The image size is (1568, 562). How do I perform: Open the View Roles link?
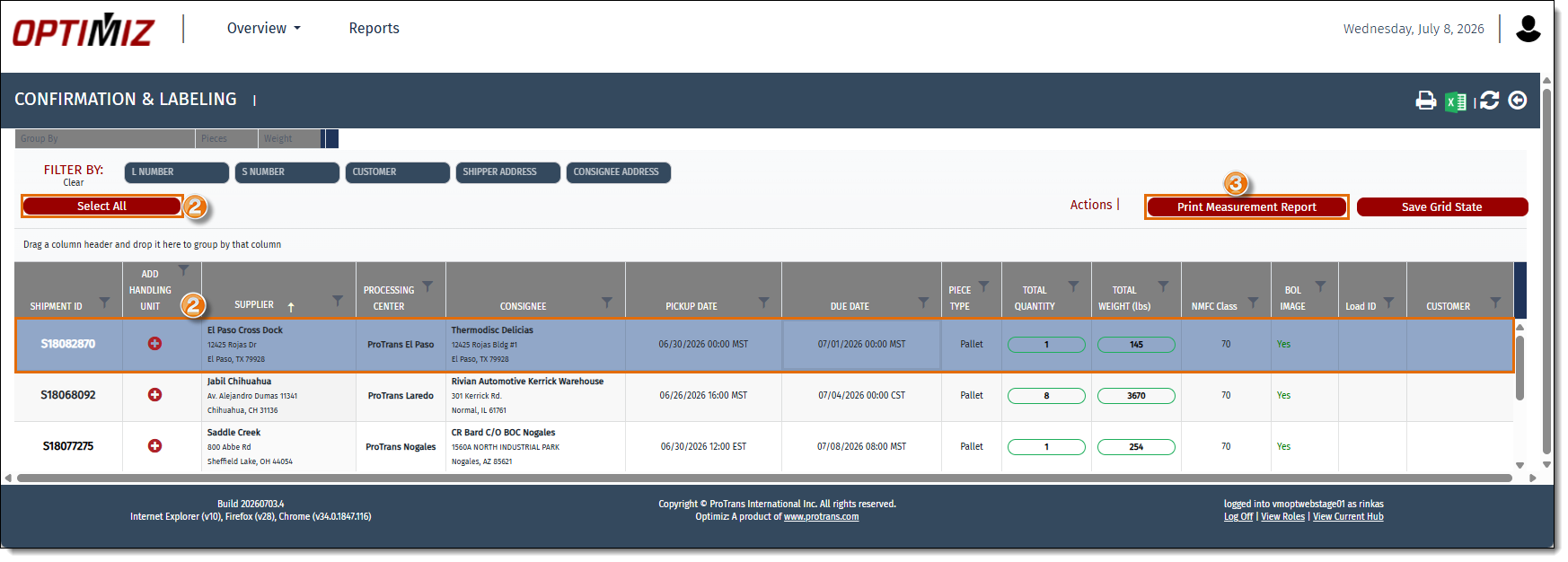[1282, 517]
